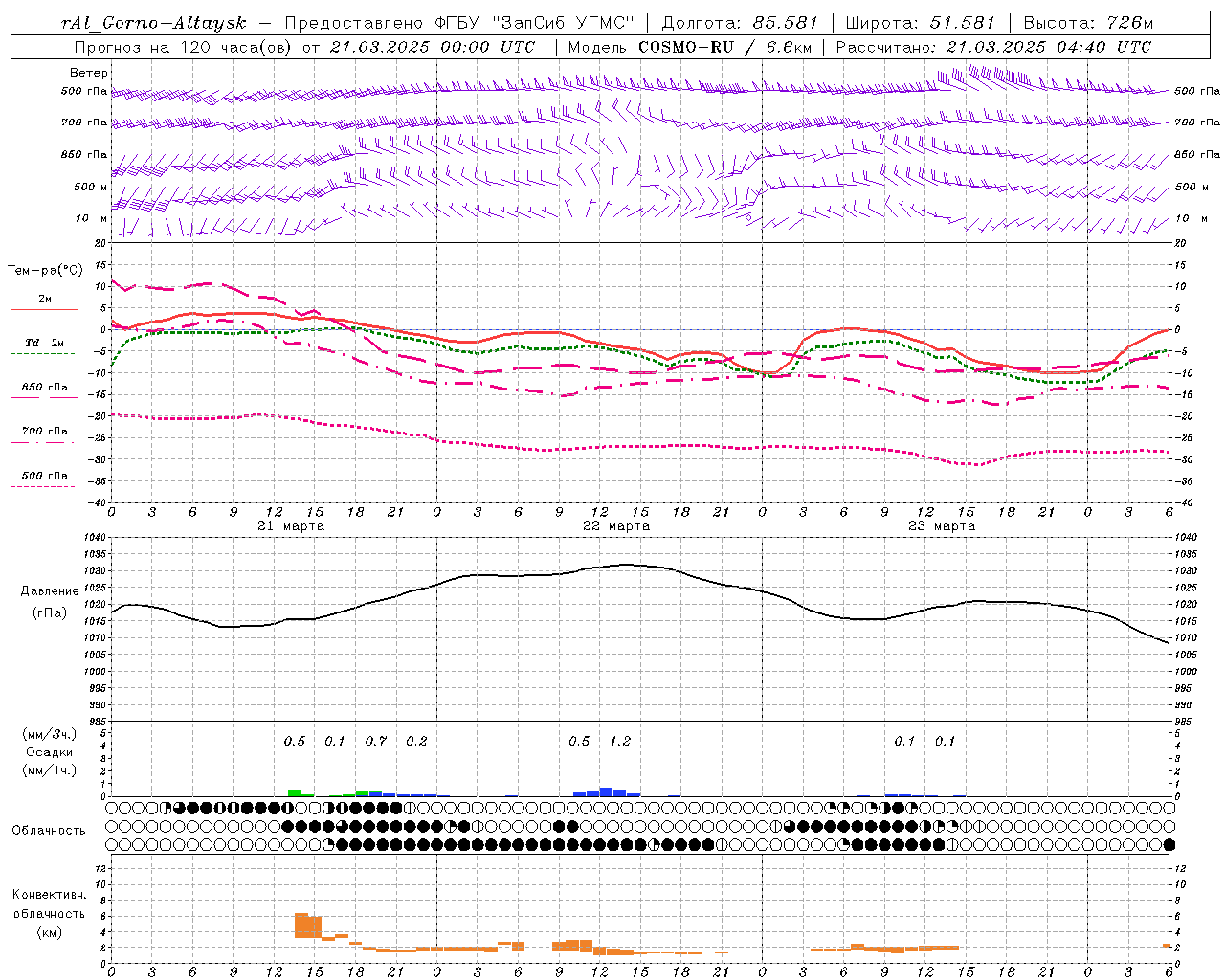Screen dimensions: 1225x980
Task: Click the provider text ФГБУ "ЗапСиб УГМС"
Action: tap(535, 23)
